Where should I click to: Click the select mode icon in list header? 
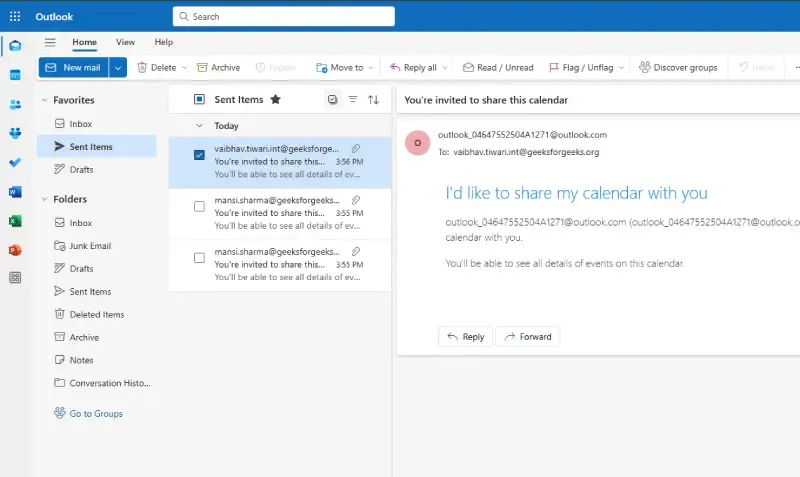(x=333, y=99)
